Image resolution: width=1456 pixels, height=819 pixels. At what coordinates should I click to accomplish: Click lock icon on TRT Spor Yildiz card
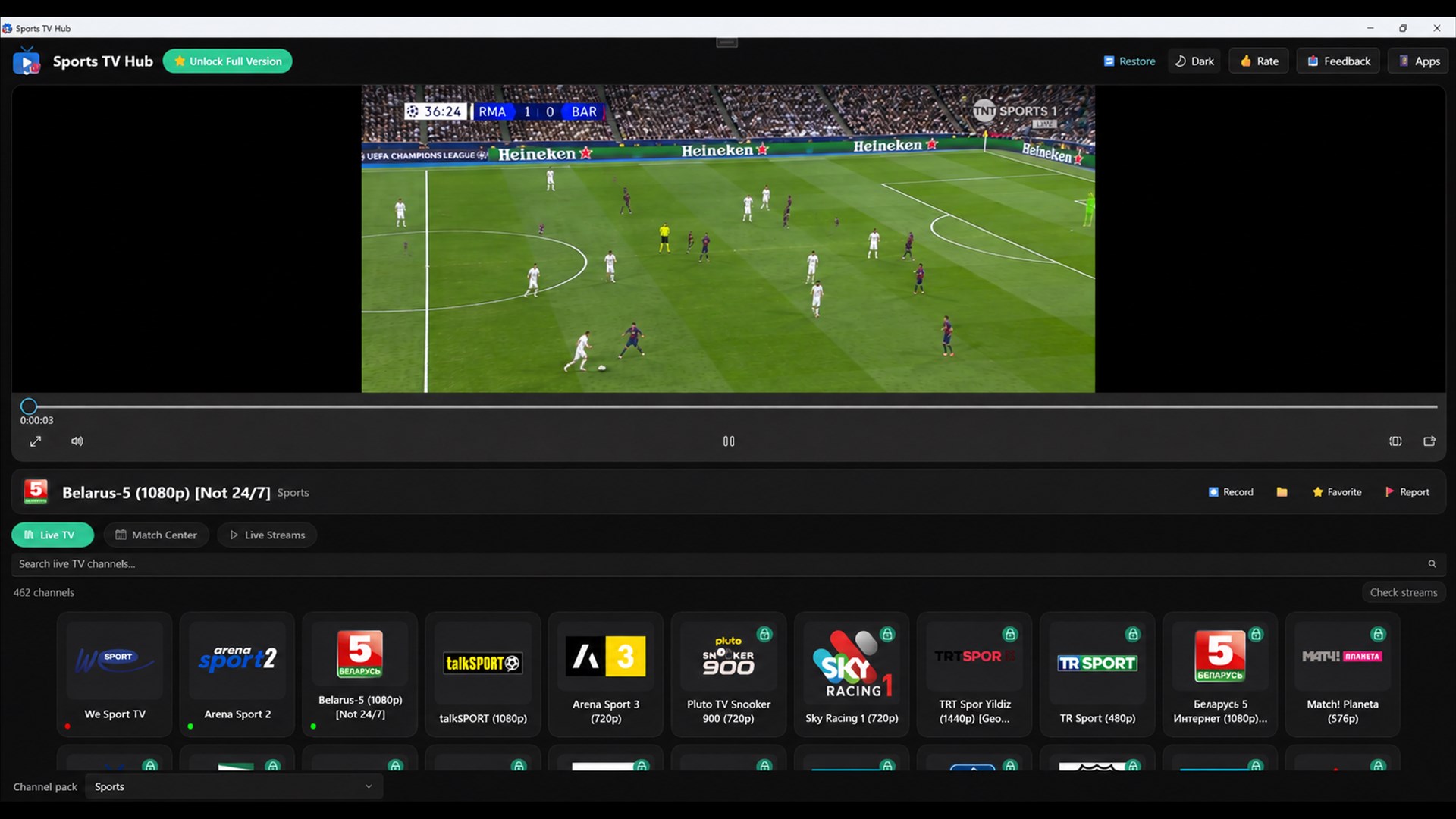[1010, 634]
